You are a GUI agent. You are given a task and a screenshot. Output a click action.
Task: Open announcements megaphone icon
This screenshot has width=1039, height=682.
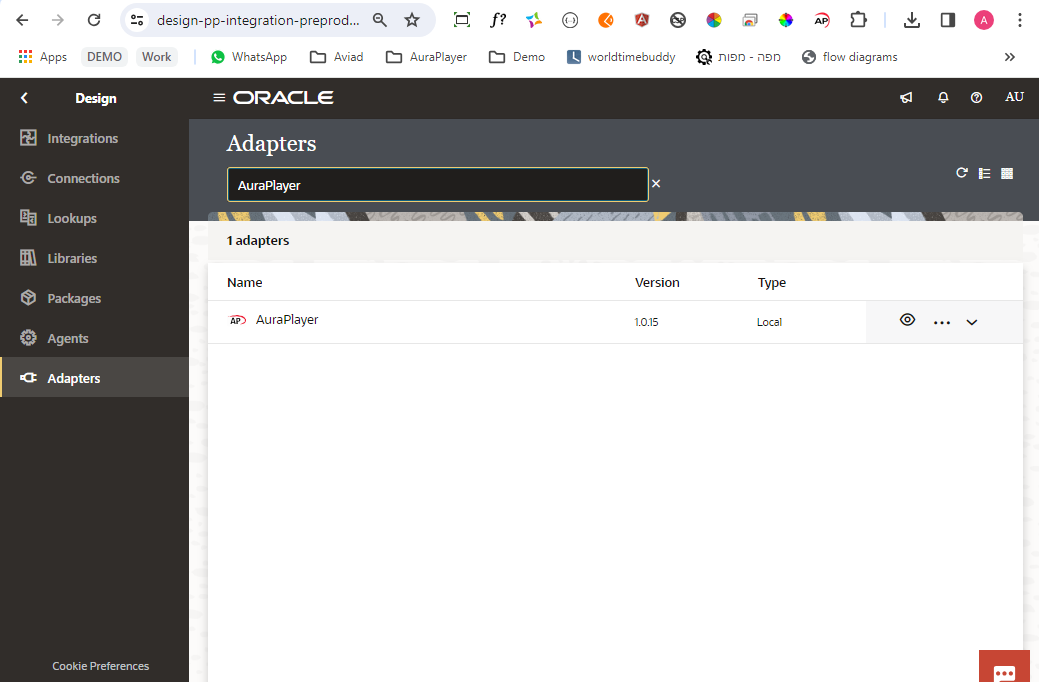(906, 97)
